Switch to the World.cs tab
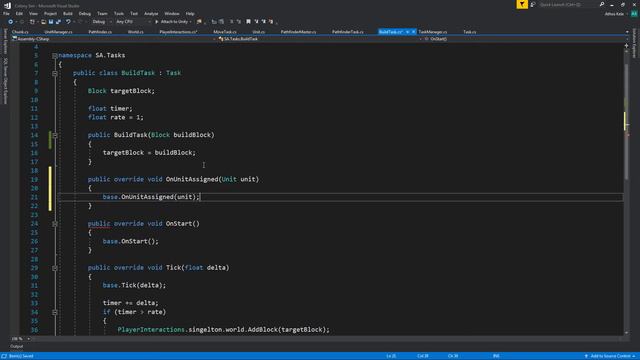 pyautogui.click(x=136, y=32)
